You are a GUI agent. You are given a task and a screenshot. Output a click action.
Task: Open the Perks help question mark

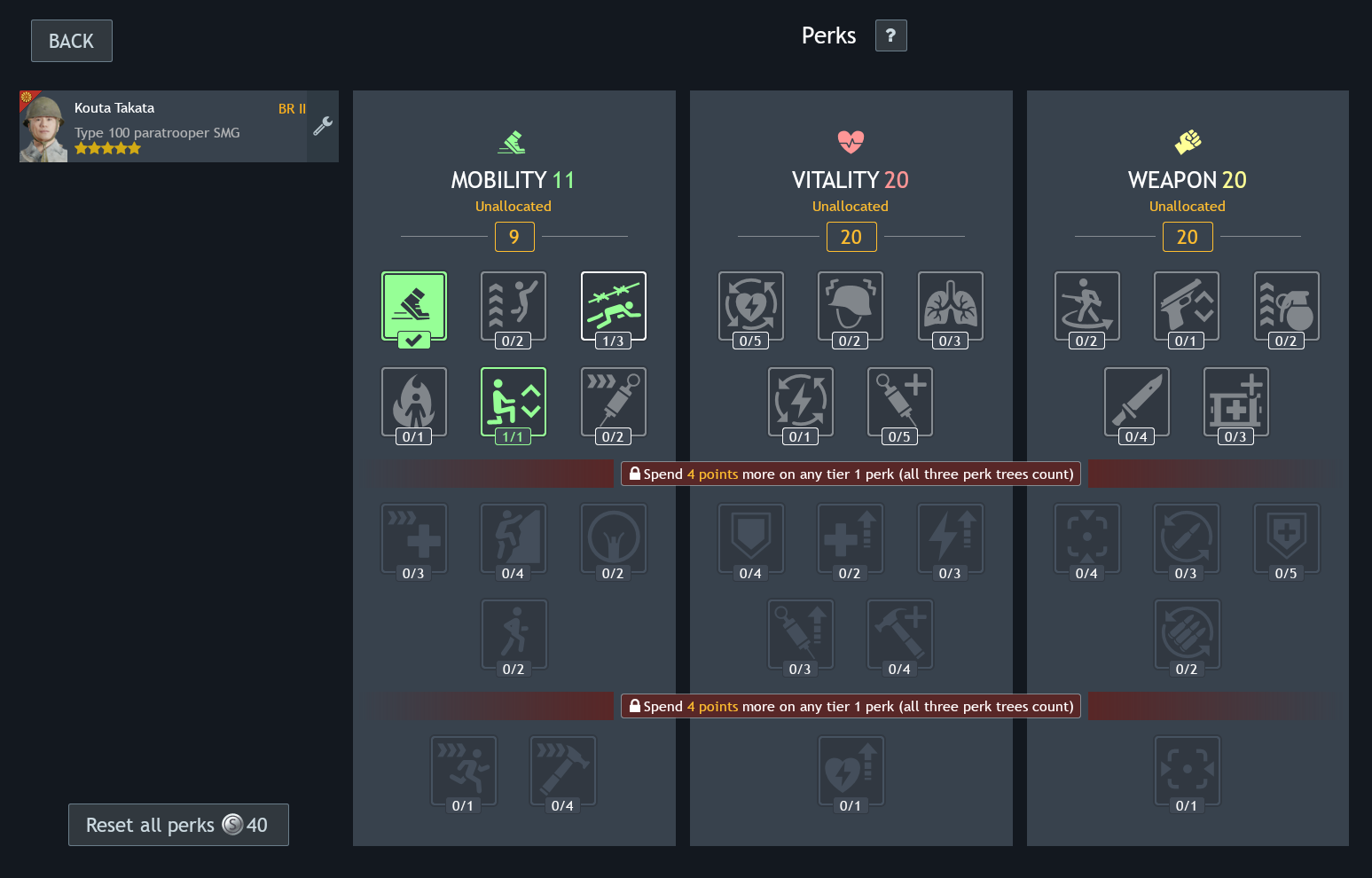point(890,35)
